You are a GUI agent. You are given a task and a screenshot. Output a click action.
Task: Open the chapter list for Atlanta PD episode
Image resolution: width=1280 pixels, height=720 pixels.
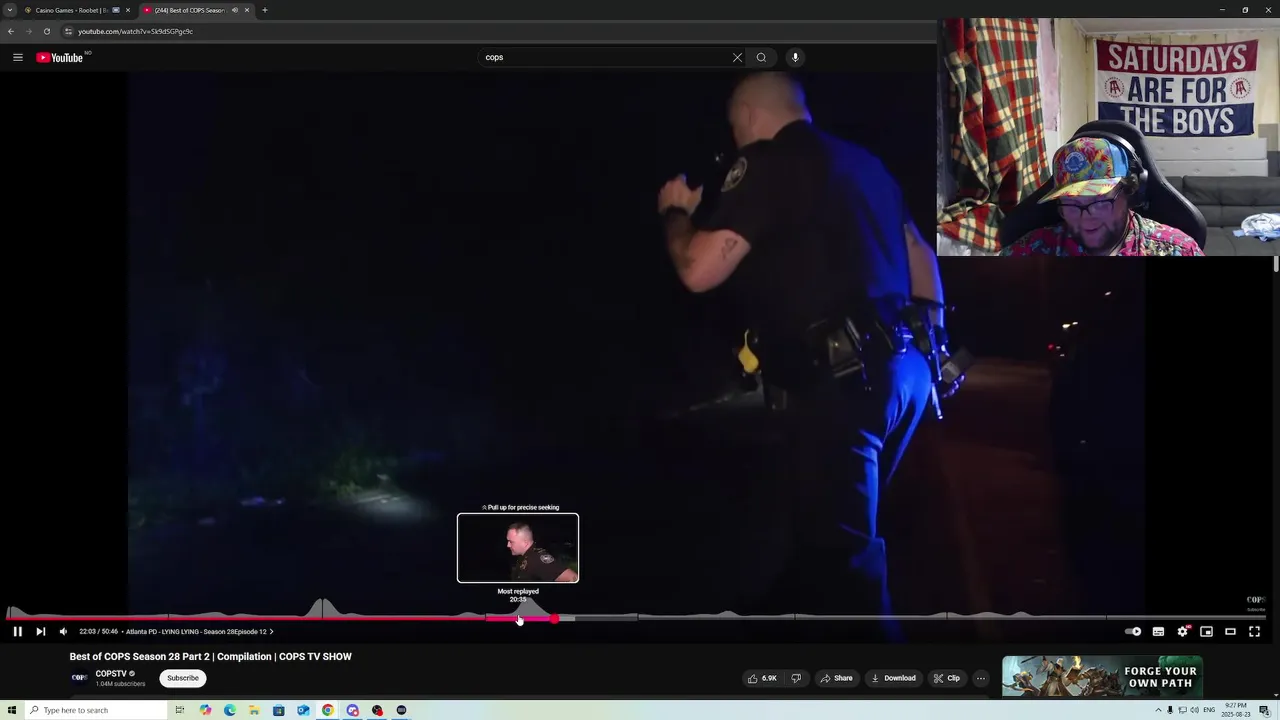click(199, 631)
